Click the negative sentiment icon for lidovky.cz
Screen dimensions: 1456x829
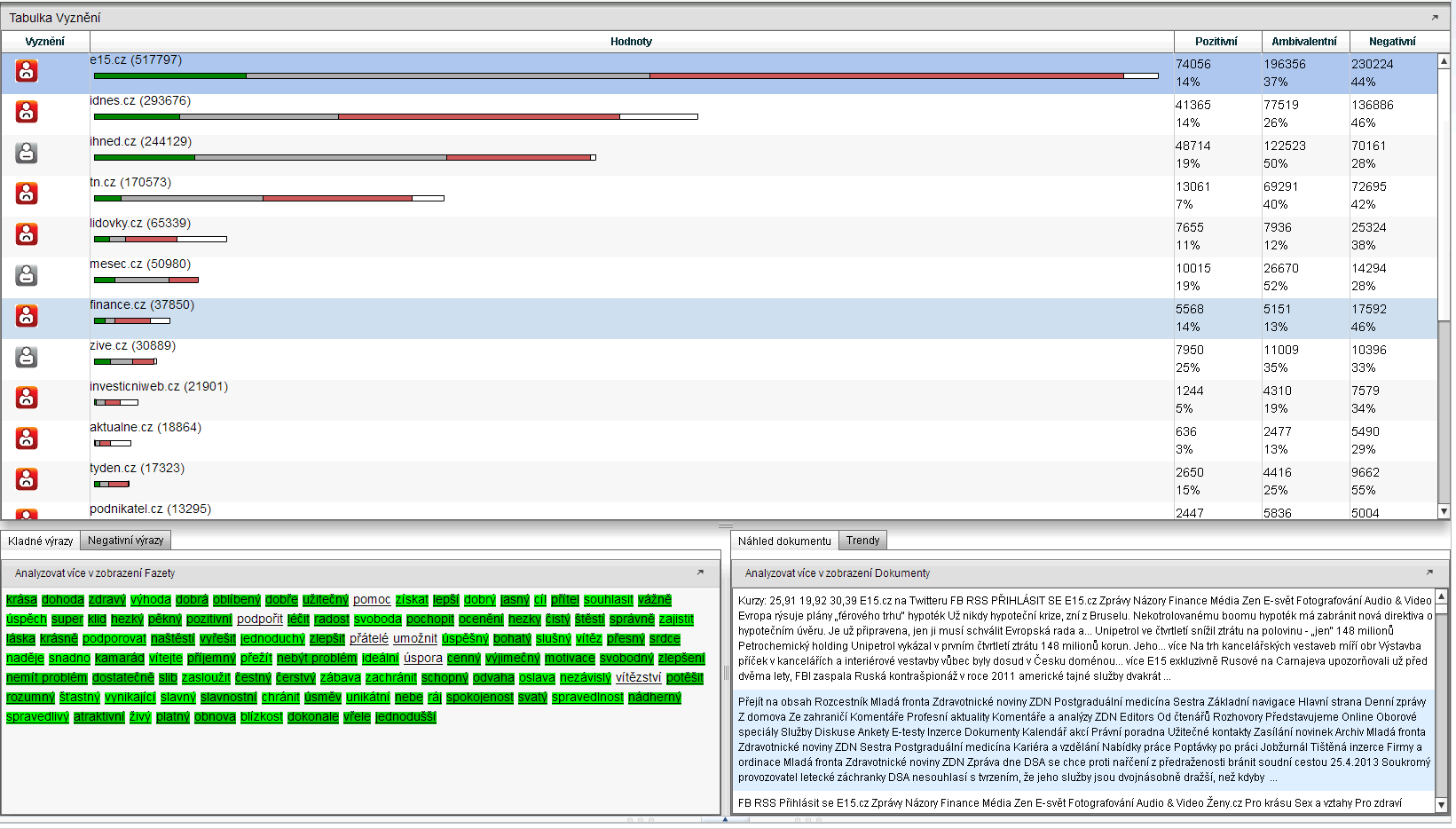27,234
